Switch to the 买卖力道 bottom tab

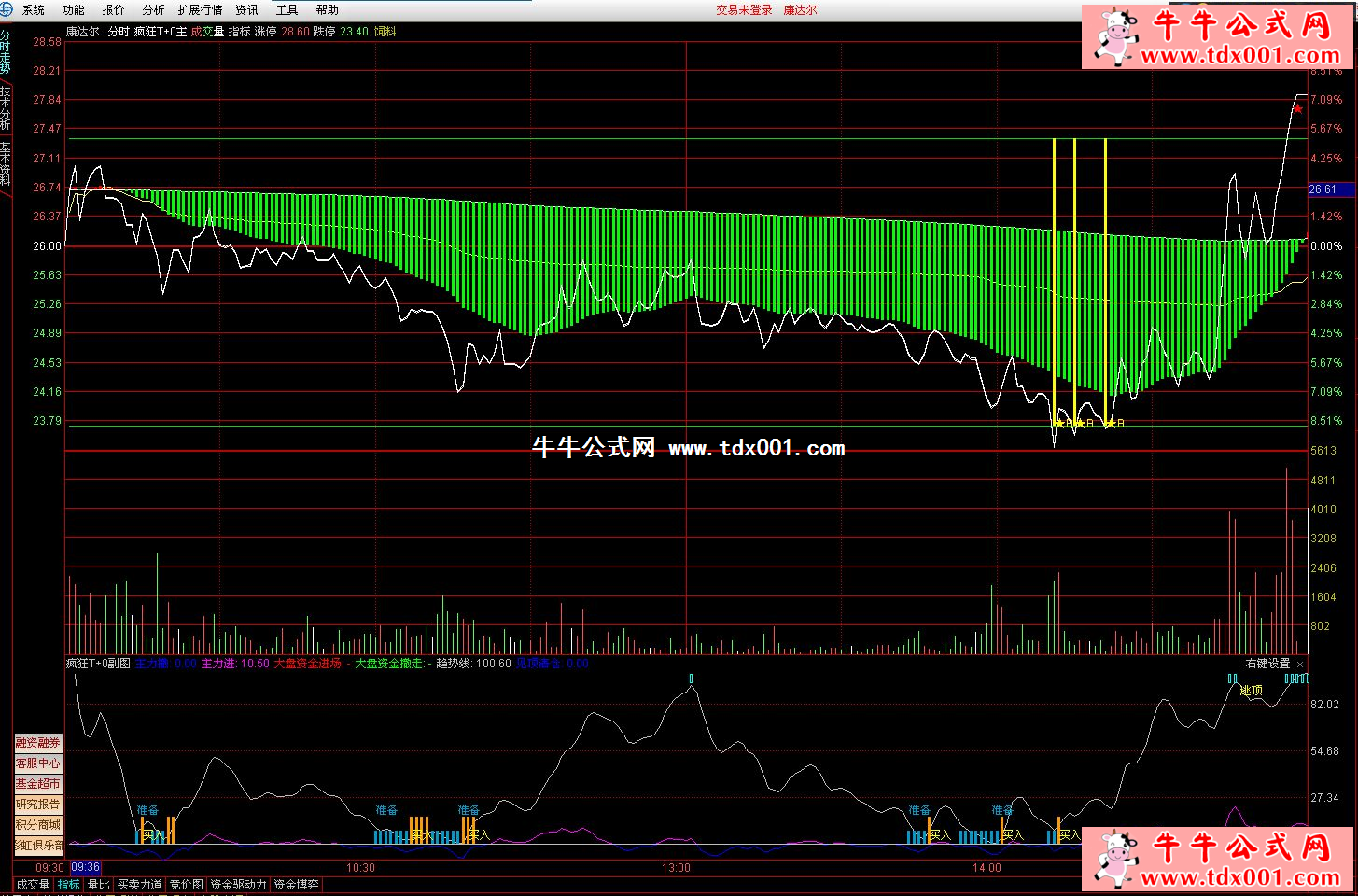coord(139,884)
